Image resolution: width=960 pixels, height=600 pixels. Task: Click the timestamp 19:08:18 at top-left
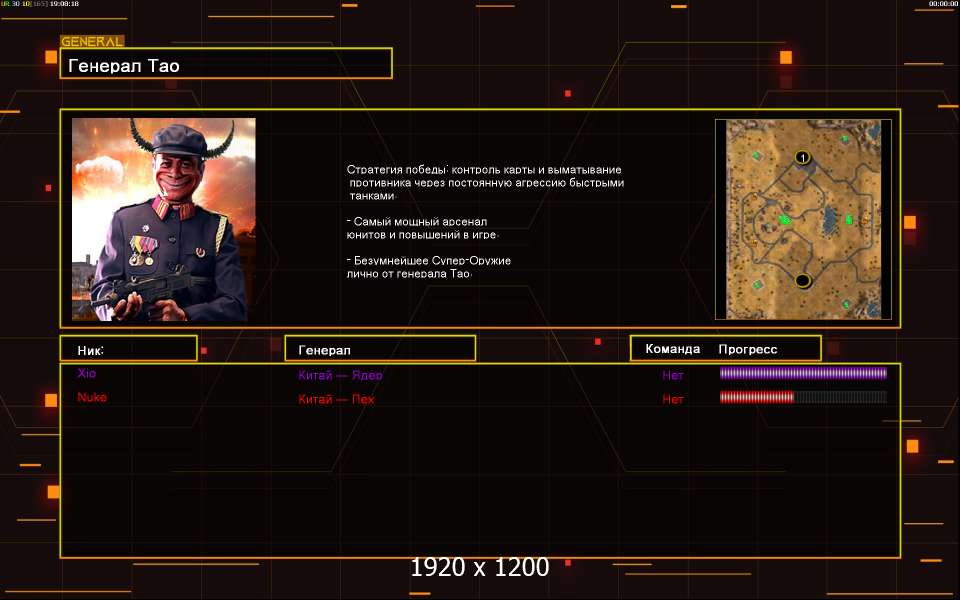(x=64, y=4)
